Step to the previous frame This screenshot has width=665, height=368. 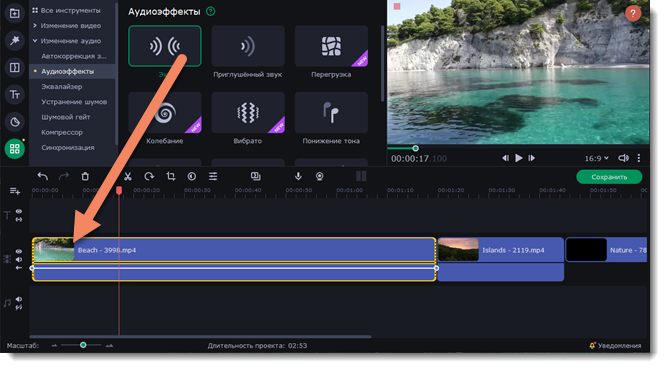pos(505,158)
